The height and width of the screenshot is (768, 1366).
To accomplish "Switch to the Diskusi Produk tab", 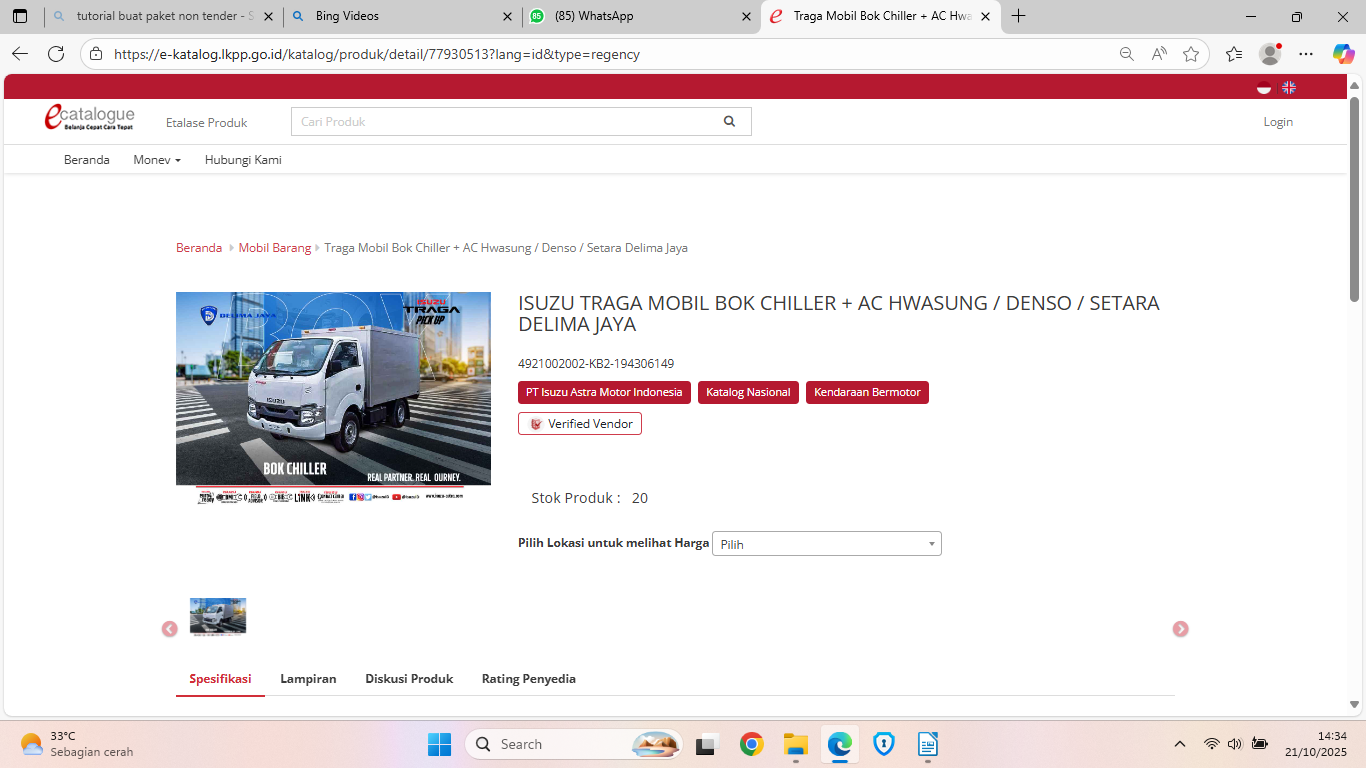I will pos(409,679).
